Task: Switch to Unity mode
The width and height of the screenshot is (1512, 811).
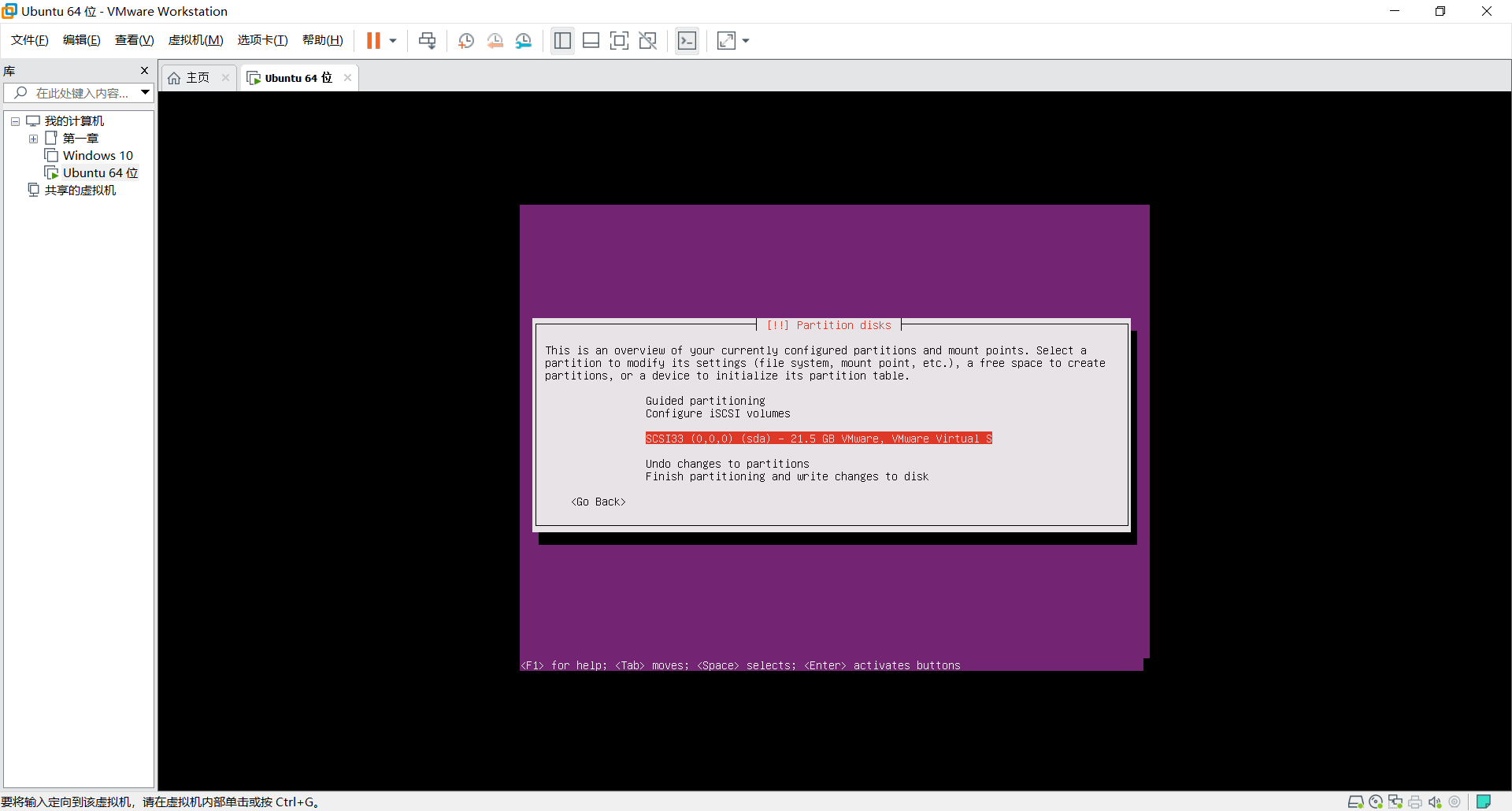Action: coord(648,41)
